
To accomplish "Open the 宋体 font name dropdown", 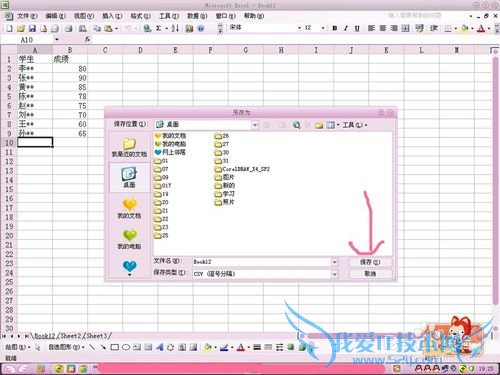I will (x=299, y=28).
